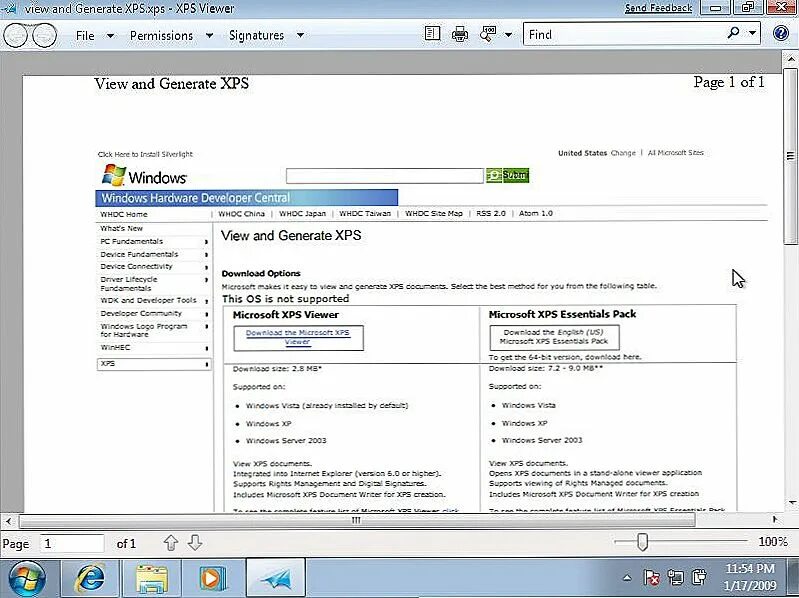
Task: Click the Windows logo on the page
Action: [x=144, y=176]
